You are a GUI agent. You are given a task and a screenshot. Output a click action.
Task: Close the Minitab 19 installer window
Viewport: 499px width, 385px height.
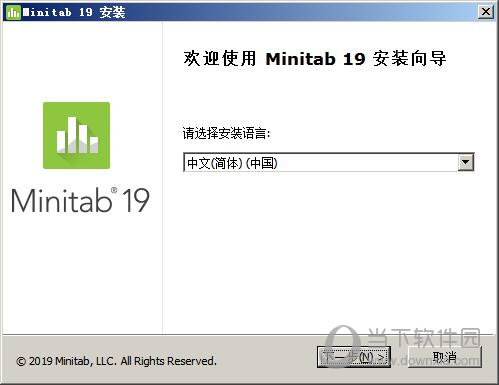click(x=486, y=12)
